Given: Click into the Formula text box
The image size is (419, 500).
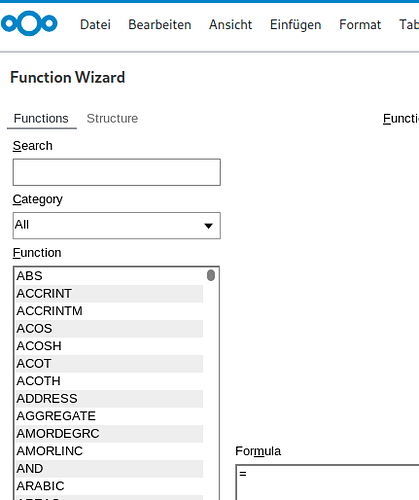Looking at the screenshot, I should (x=327, y=482).
